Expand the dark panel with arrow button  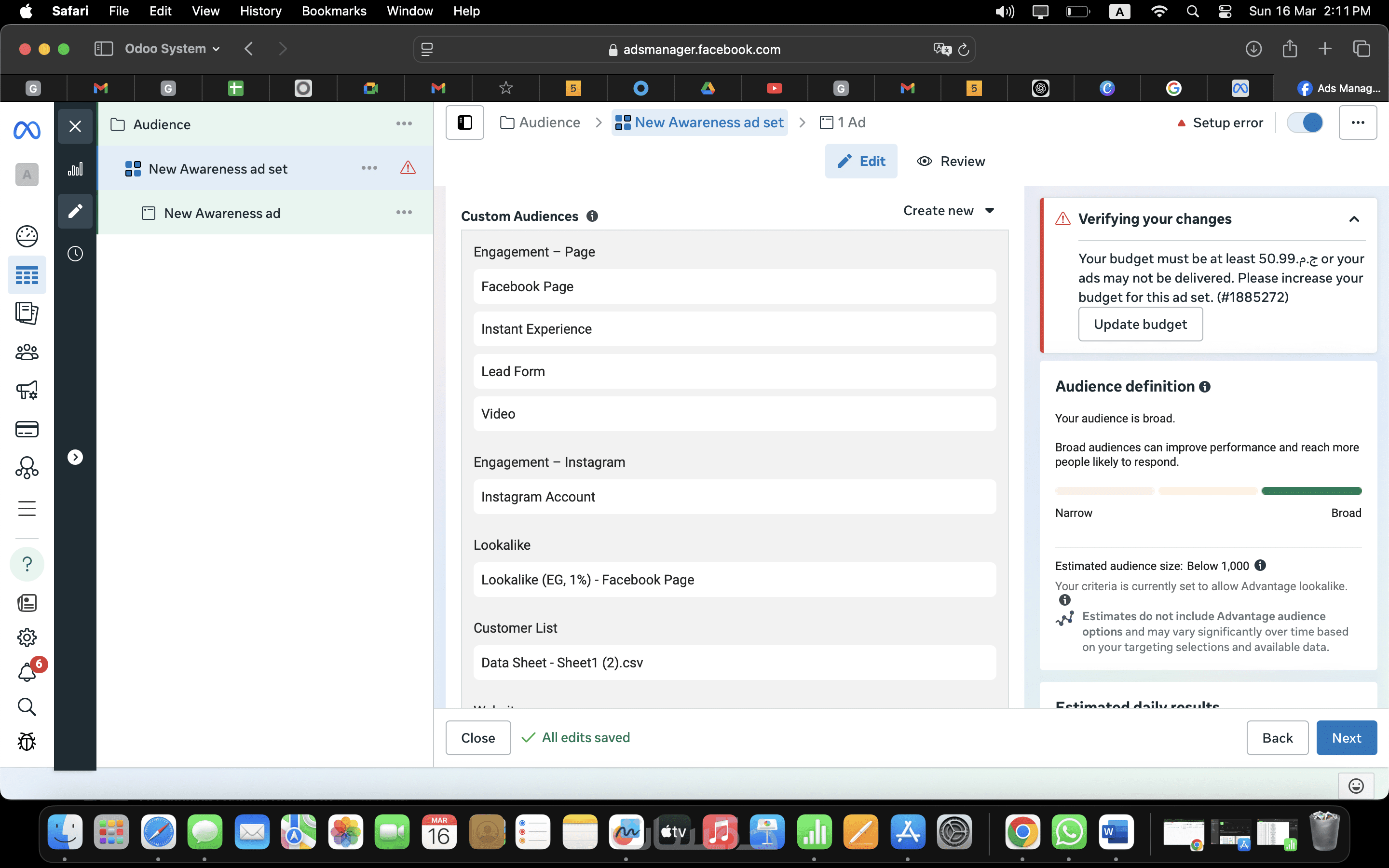pos(75,457)
